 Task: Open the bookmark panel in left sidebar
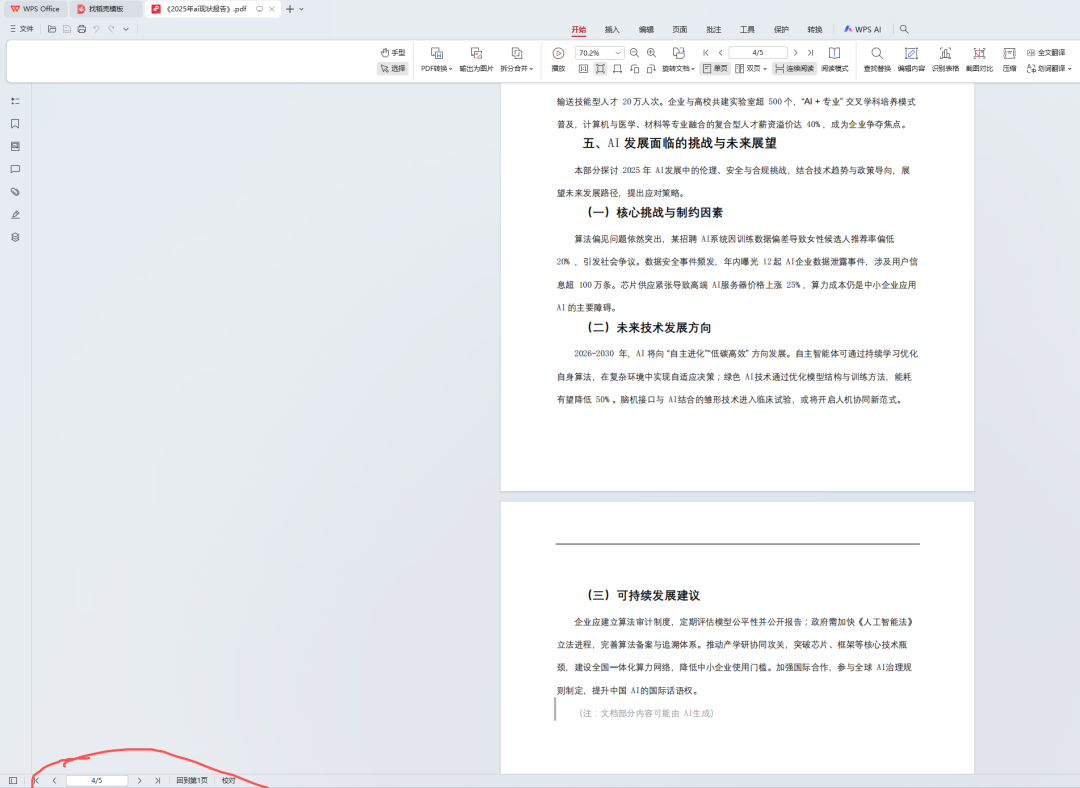(x=15, y=124)
